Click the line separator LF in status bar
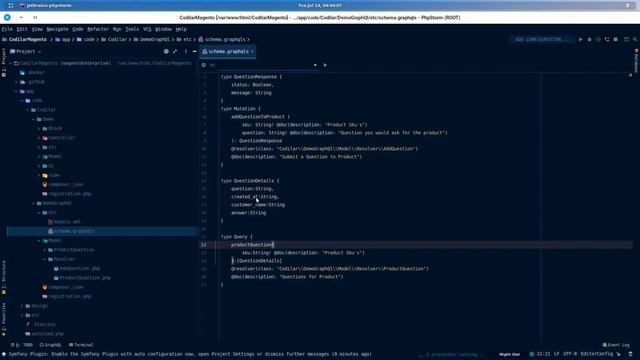 pyautogui.click(x=556, y=354)
